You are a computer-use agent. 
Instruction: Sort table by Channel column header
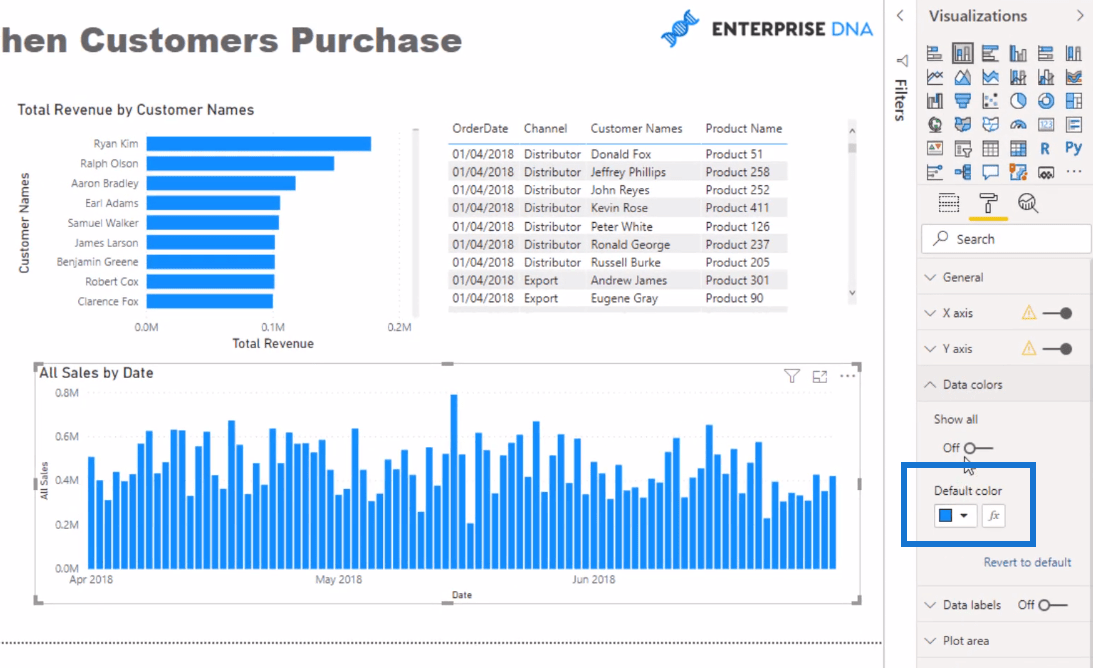545,128
